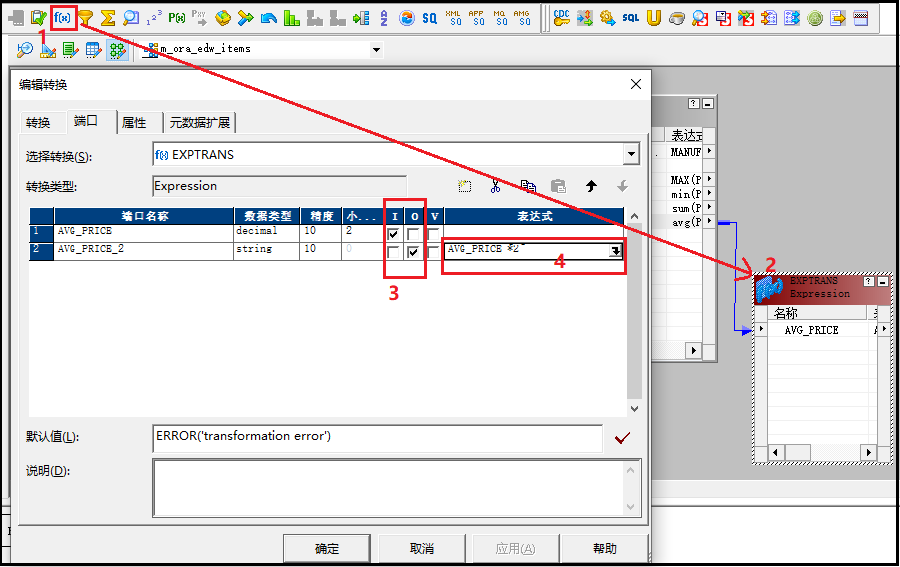Screen dimensions: 900x567
Task: Click the help ? button on EXPTRANS window
Action: point(869,281)
